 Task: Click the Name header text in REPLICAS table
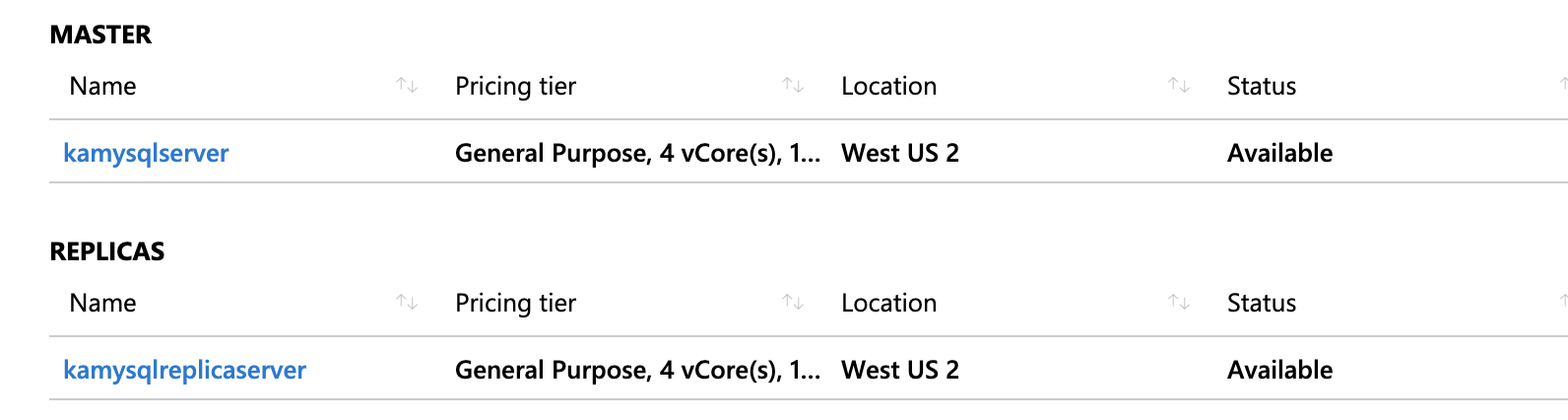[x=102, y=304]
